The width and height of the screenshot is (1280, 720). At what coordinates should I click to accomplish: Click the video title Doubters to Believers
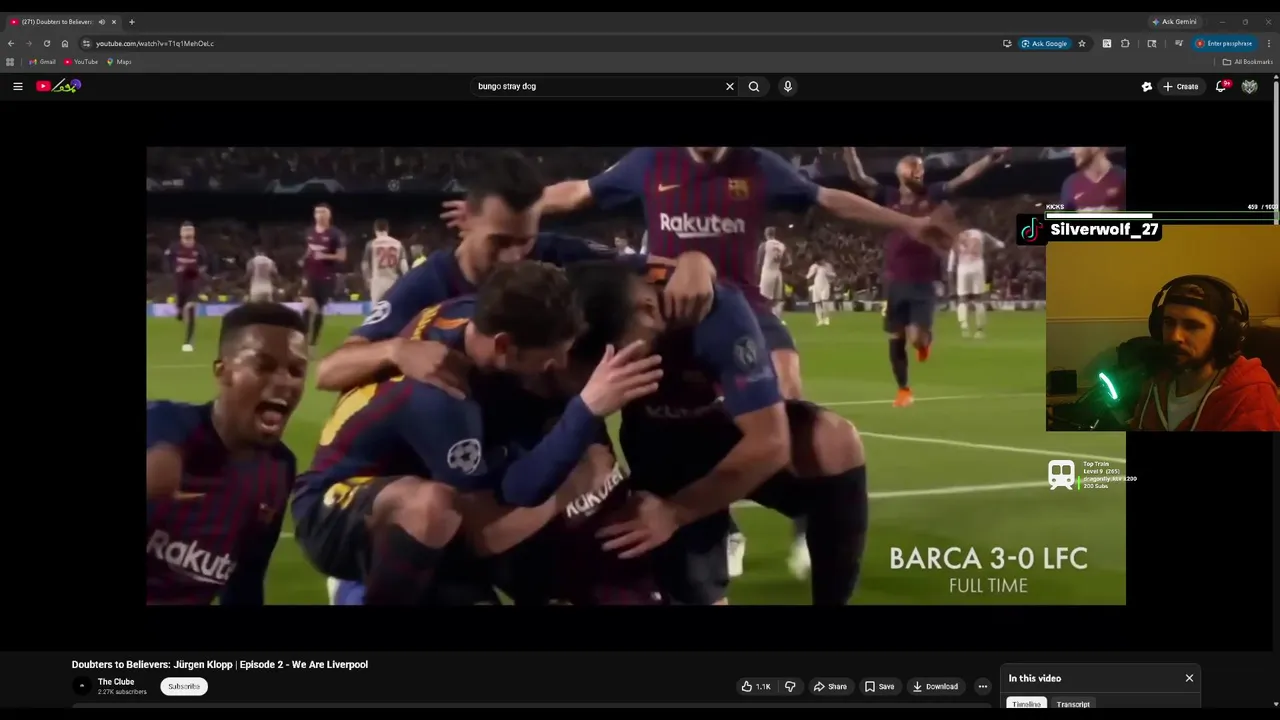220,664
